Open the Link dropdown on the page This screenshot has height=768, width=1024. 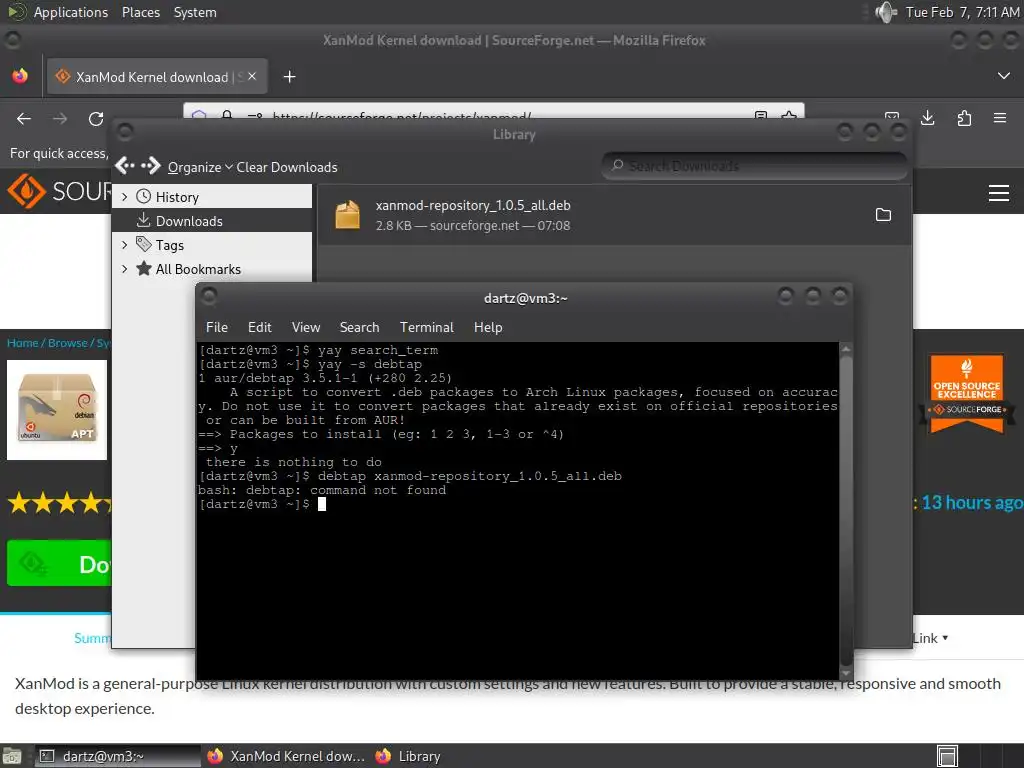(930, 638)
